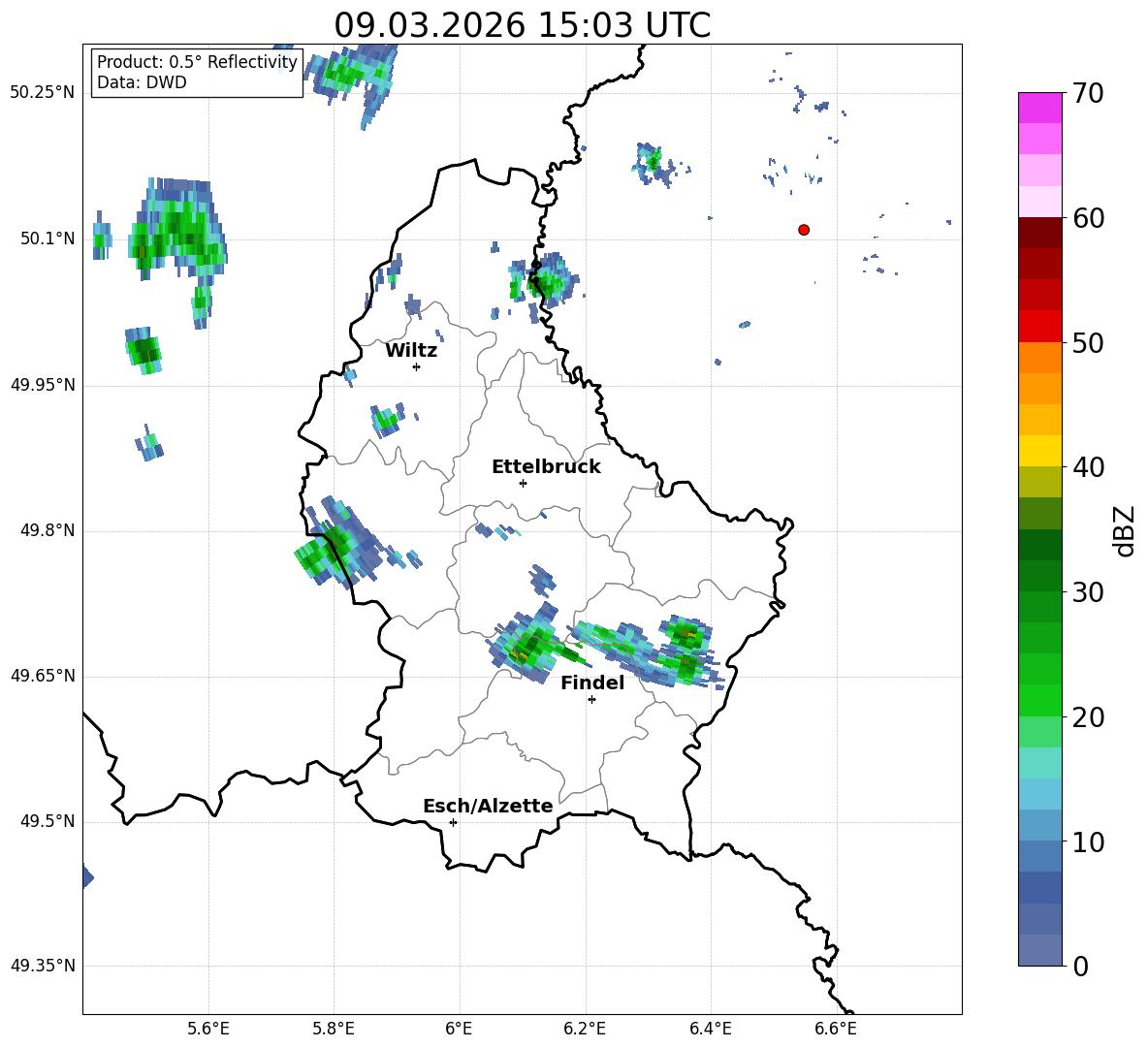Select the Esch/Alzette city label

click(487, 806)
